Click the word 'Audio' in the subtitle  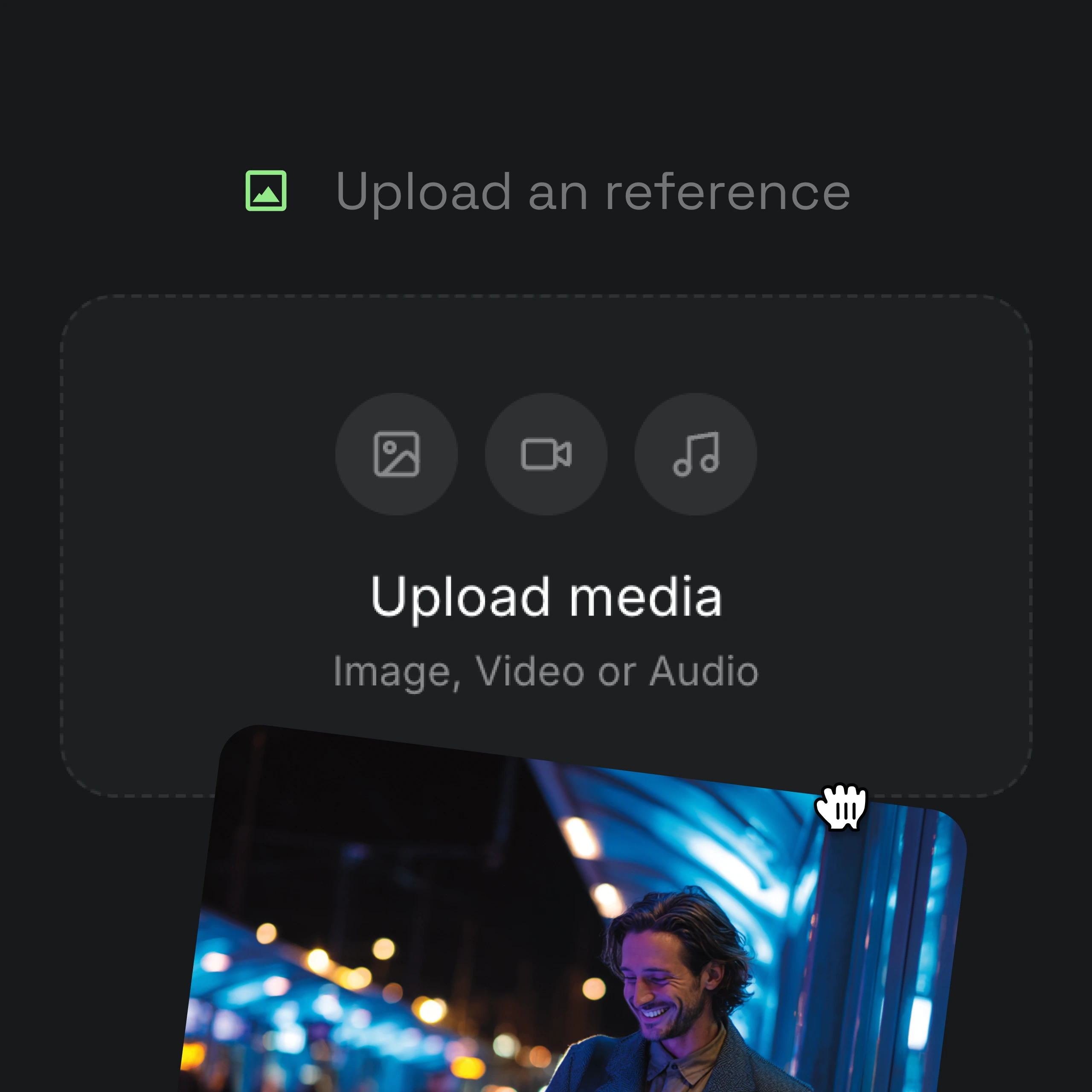[x=703, y=671]
